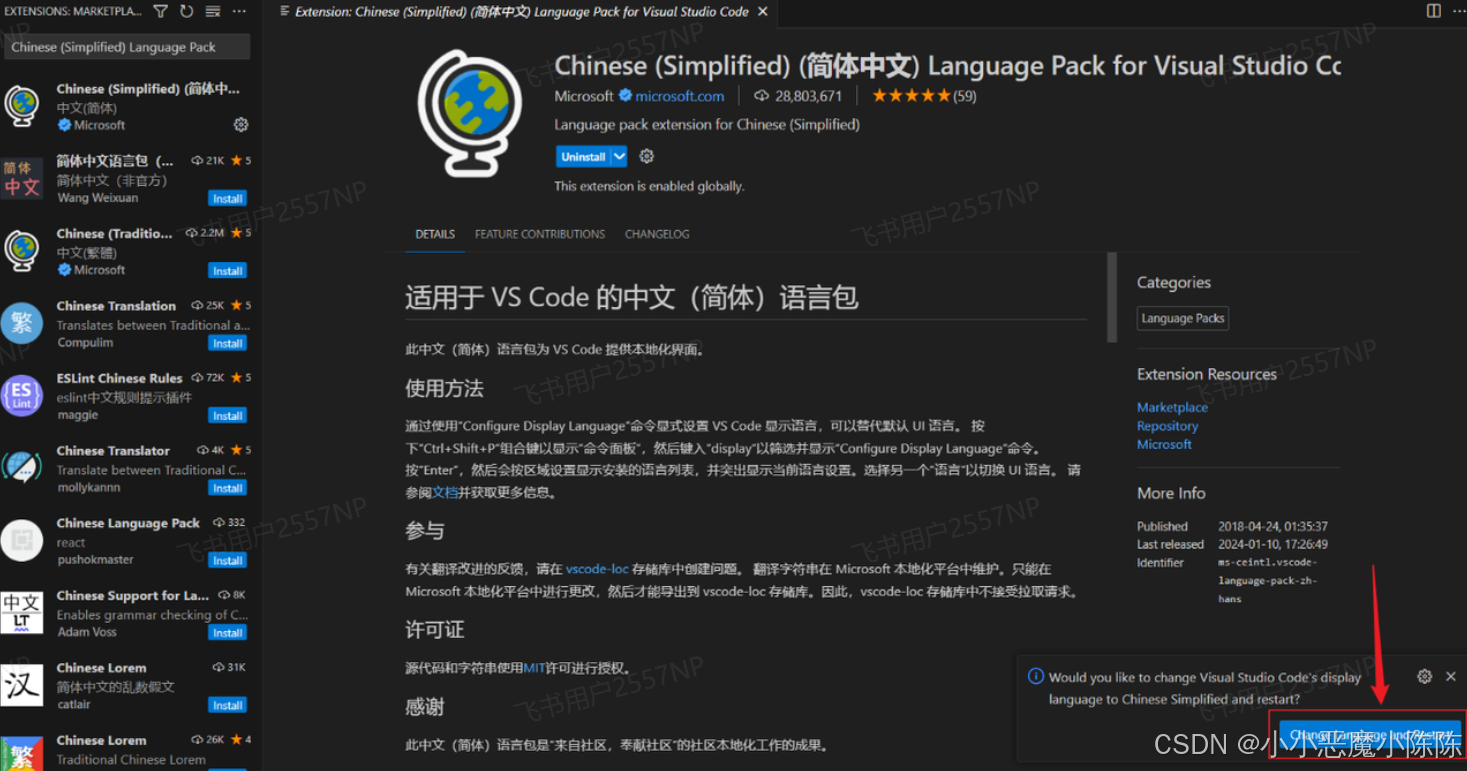
Task: Click the Published date 2018-04-24
Action: [x=1273, y=526]
